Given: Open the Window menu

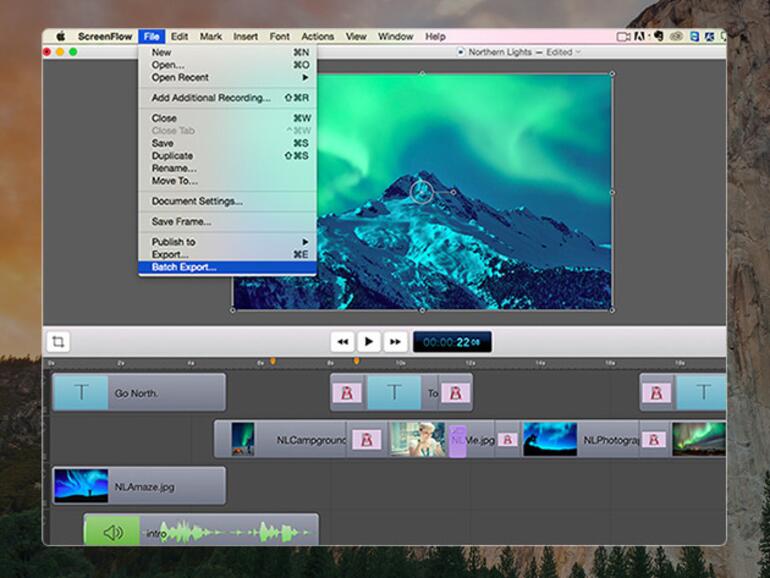Looking at the screenshot, I should click(x=395, y=36).
